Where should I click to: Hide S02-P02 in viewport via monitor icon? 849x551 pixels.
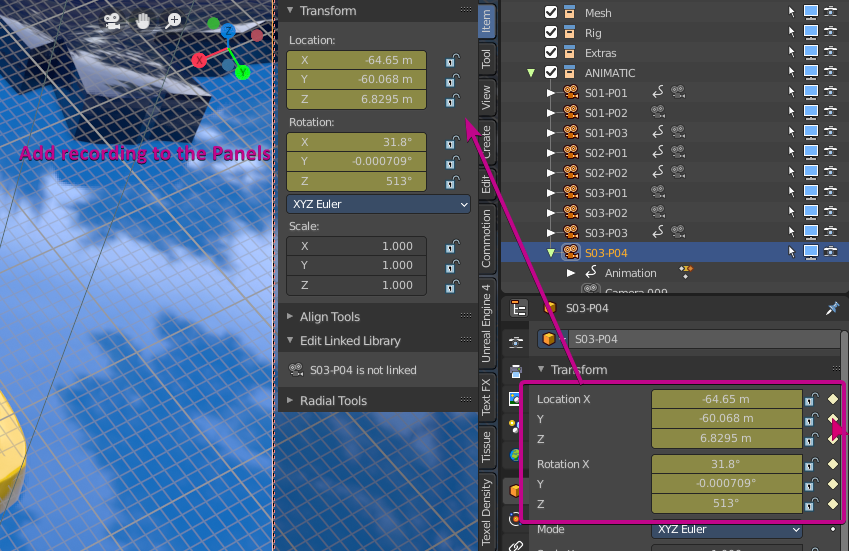(811, 172)
